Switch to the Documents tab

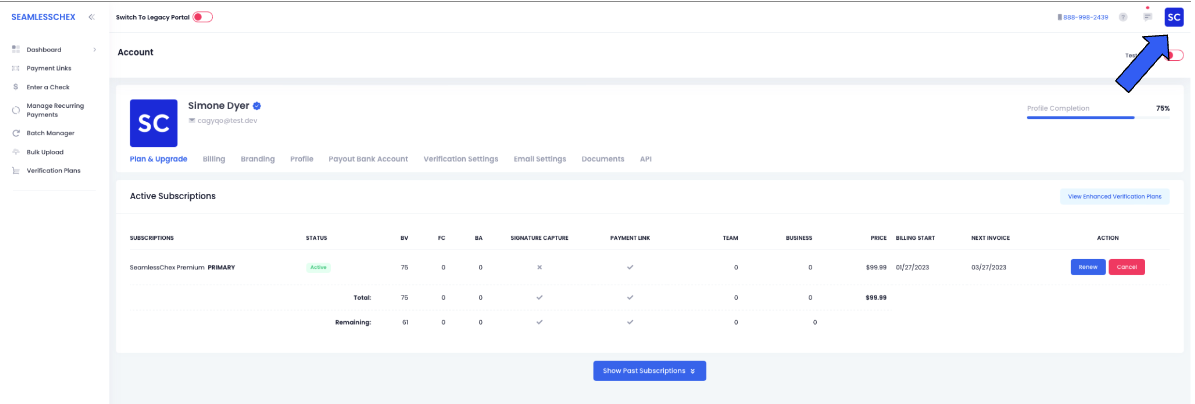coord(603,159)
